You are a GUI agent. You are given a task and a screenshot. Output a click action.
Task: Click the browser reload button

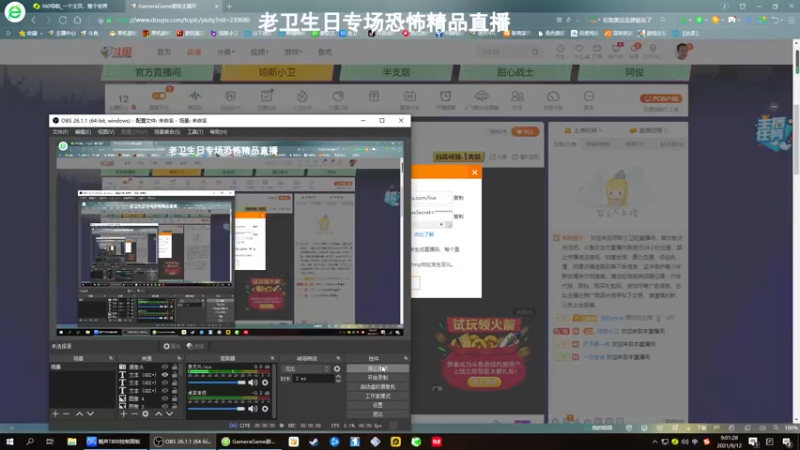point(63,20)
